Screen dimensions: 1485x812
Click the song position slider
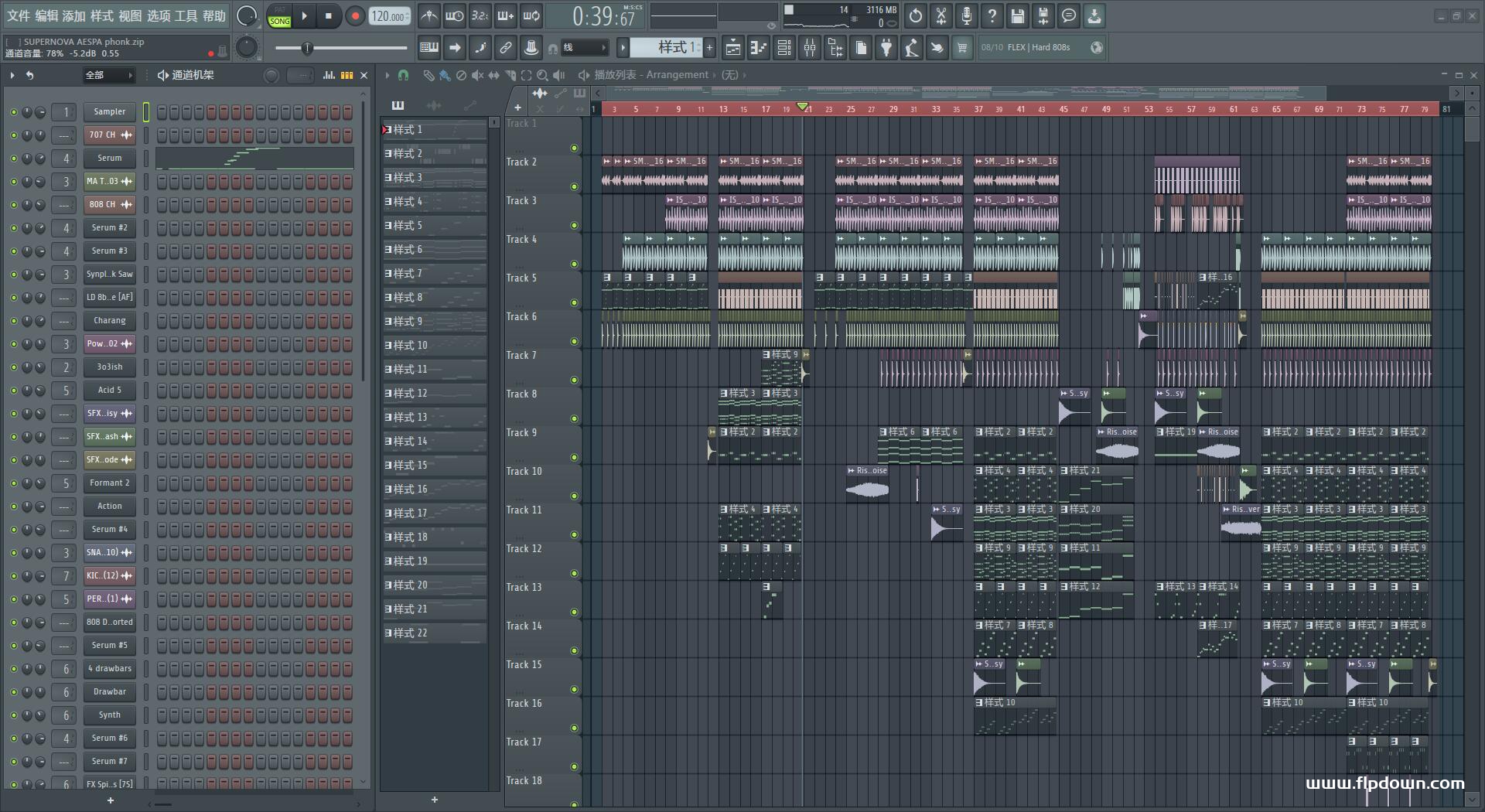pos(341,48)
